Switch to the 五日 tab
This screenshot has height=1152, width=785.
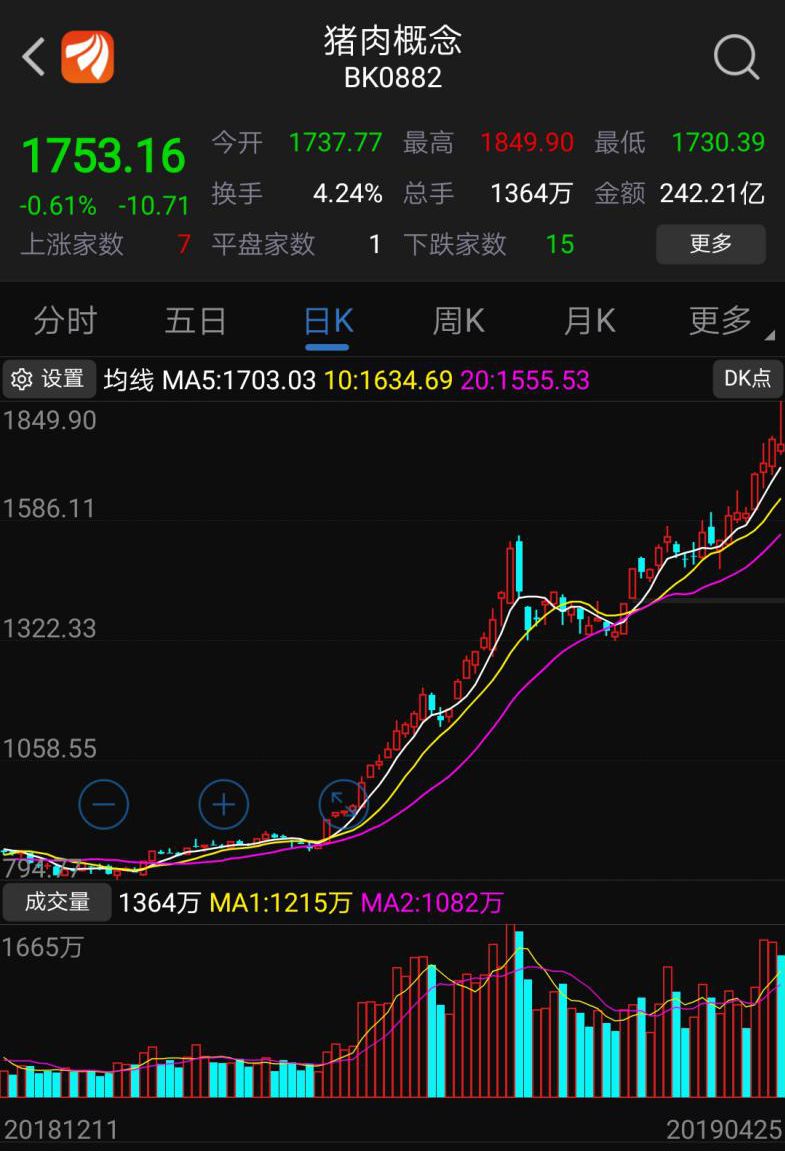pyautogui.click(x=195, y=321)
